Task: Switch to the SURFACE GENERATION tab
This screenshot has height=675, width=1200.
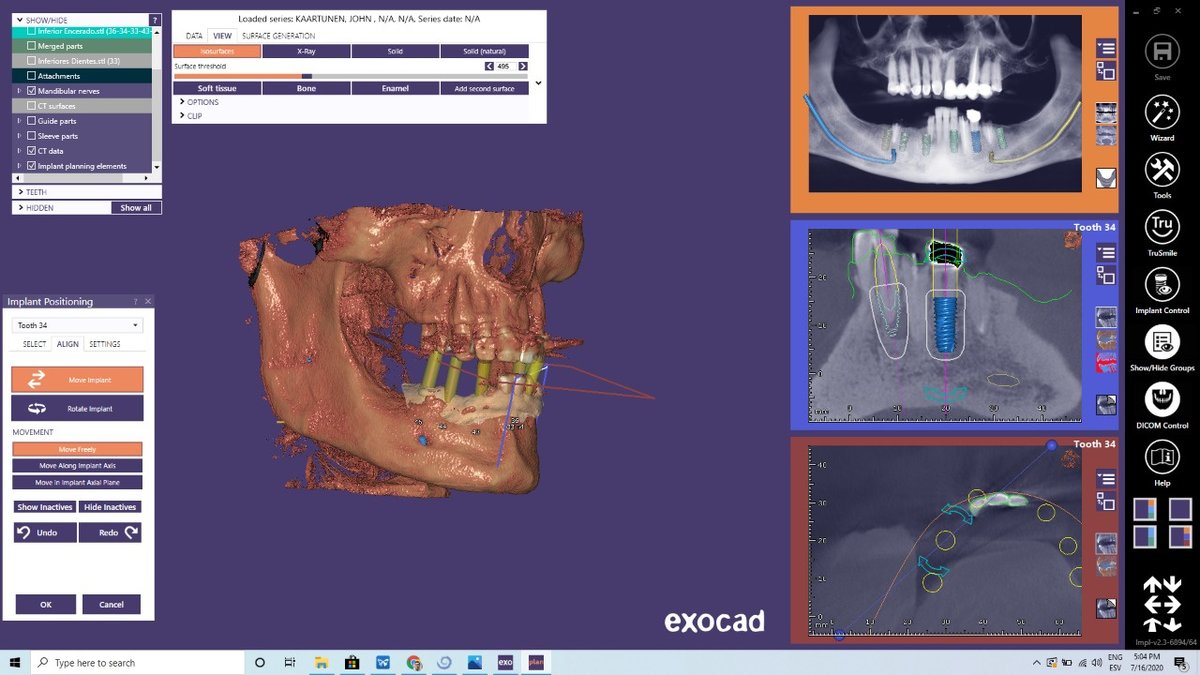Action: pyautogui.click(x=278, y=36)
